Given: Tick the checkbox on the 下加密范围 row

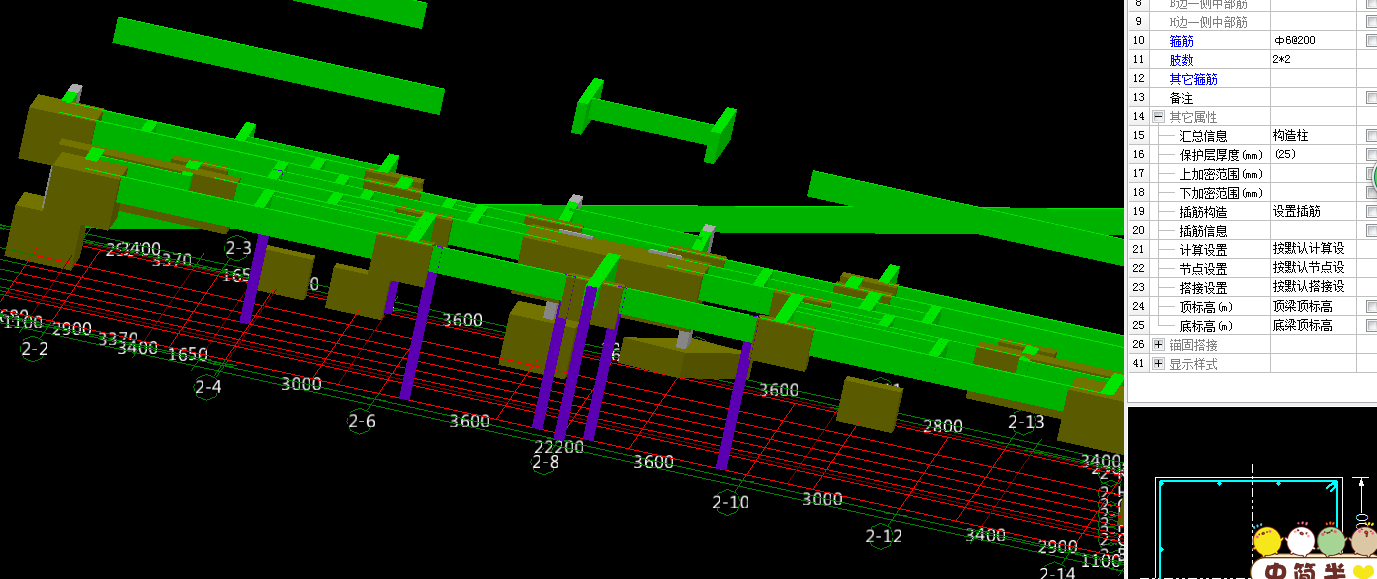Looking at the screenshot, I should [1372, 192].
